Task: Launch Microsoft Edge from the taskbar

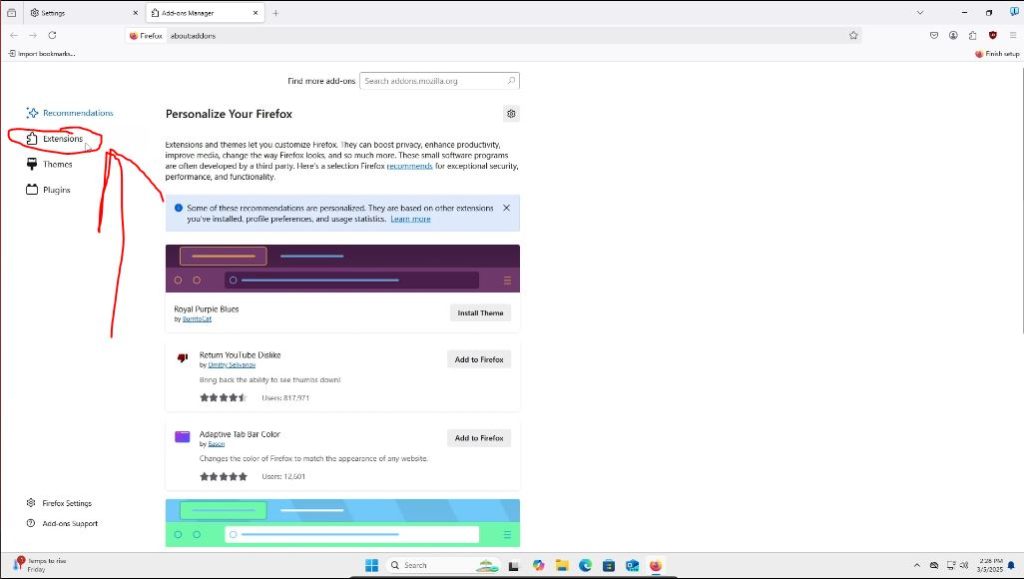Action: (585, 565)
